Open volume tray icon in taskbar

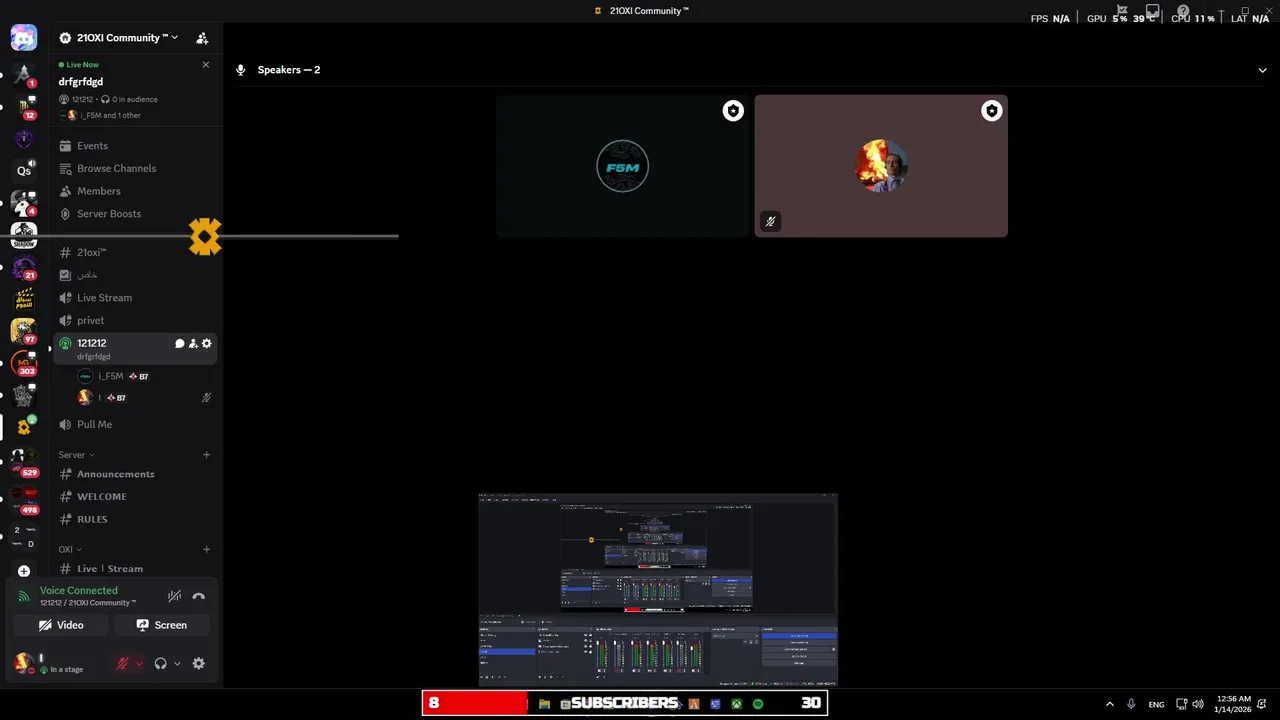pos(1198,704)
